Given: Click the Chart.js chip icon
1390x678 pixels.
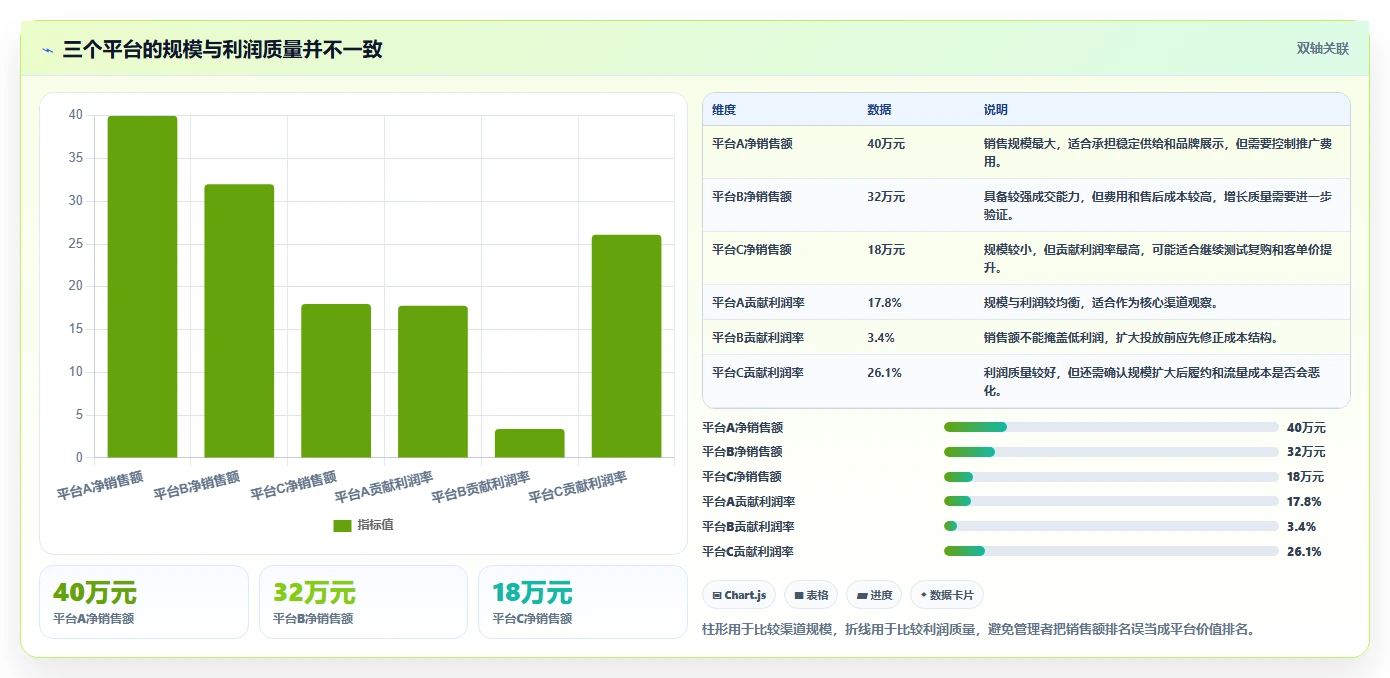Looking at the screenshot, I should (717, 595).
